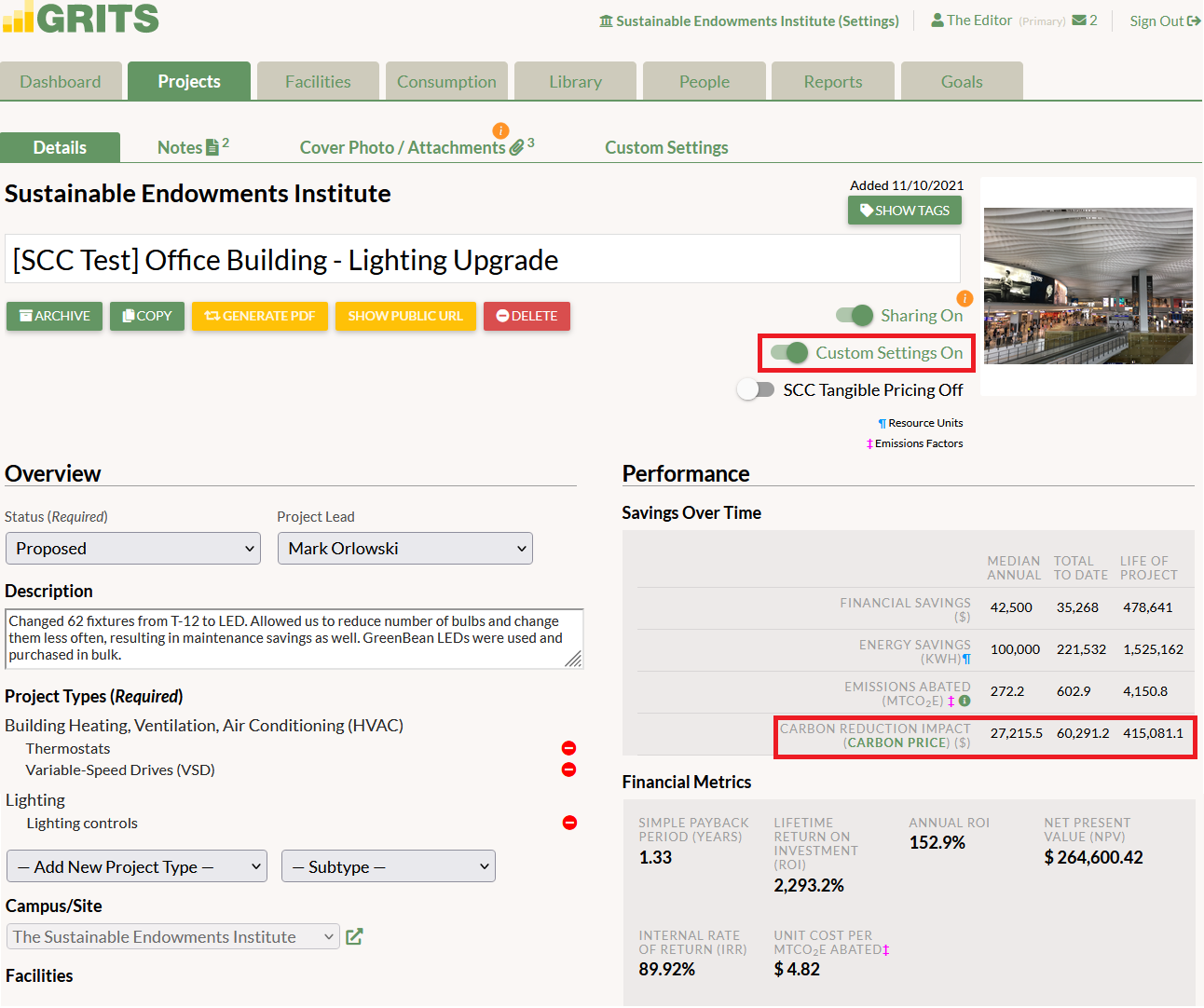The image size is (1204, 1008).
Task: Remove the Variable-Speed Drives subtype
Action: 568,770
